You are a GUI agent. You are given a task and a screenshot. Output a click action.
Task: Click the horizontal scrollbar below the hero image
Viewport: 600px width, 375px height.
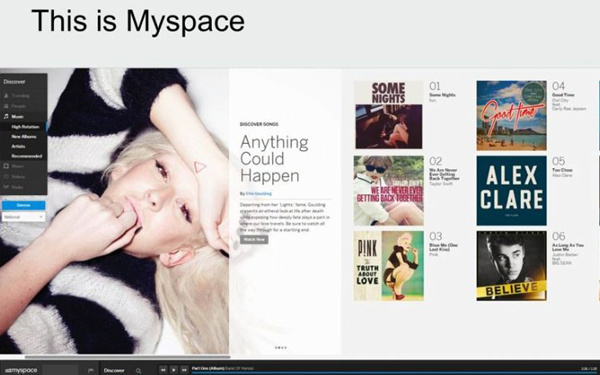[127, 357]
